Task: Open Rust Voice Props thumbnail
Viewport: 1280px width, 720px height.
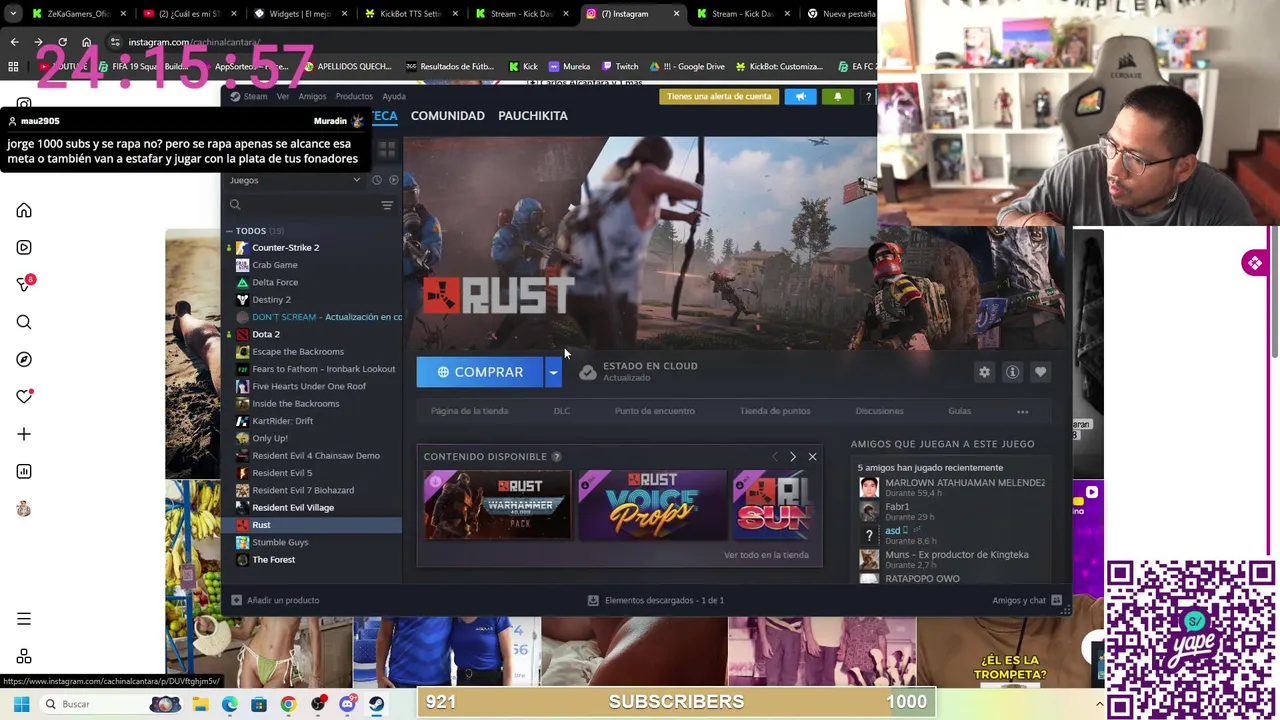Action: [652, 505]
